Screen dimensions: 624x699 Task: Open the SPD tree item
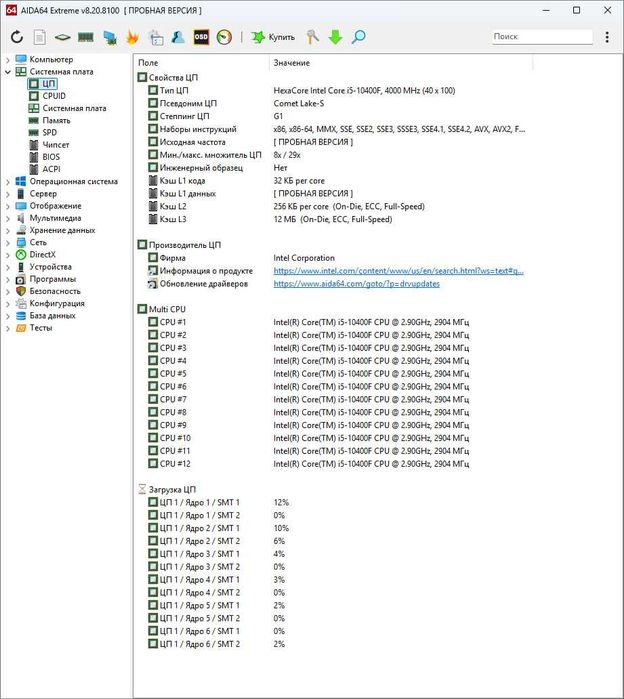(x=43, y=132)
